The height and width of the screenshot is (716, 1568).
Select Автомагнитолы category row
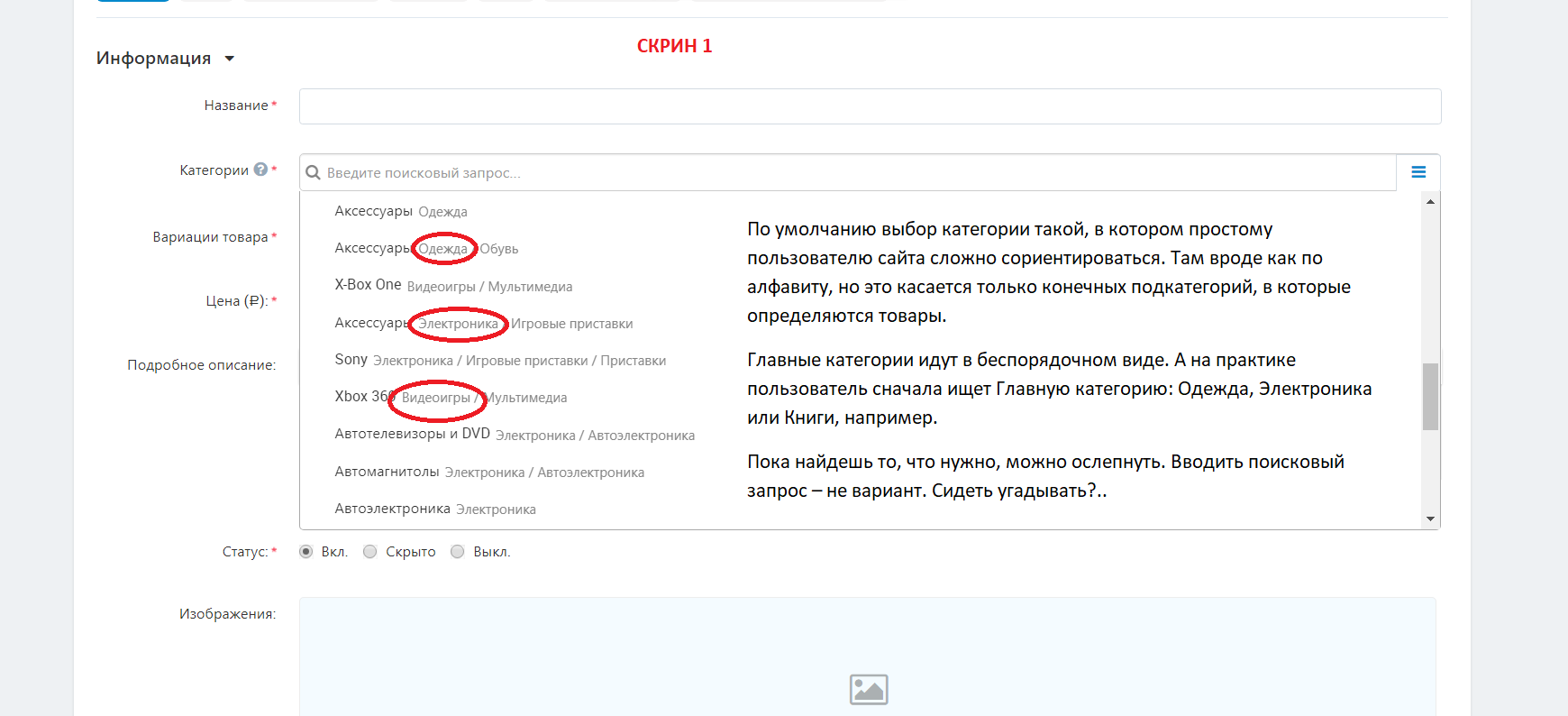click(x=489, y=472)
